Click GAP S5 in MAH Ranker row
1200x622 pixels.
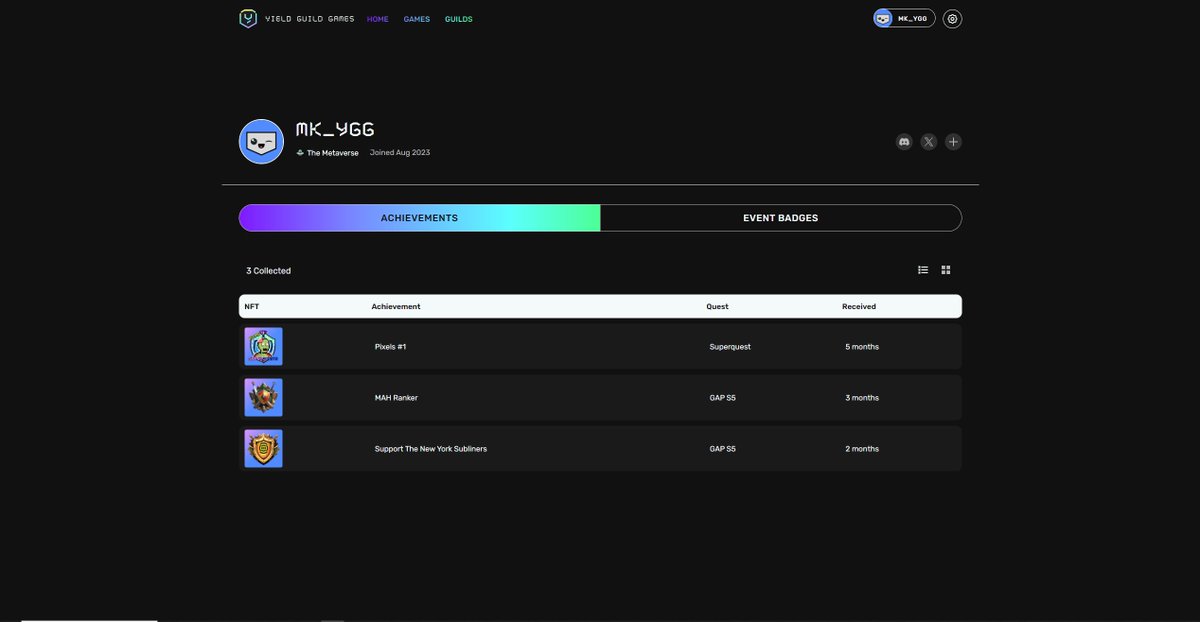click(x=723, y=398)
